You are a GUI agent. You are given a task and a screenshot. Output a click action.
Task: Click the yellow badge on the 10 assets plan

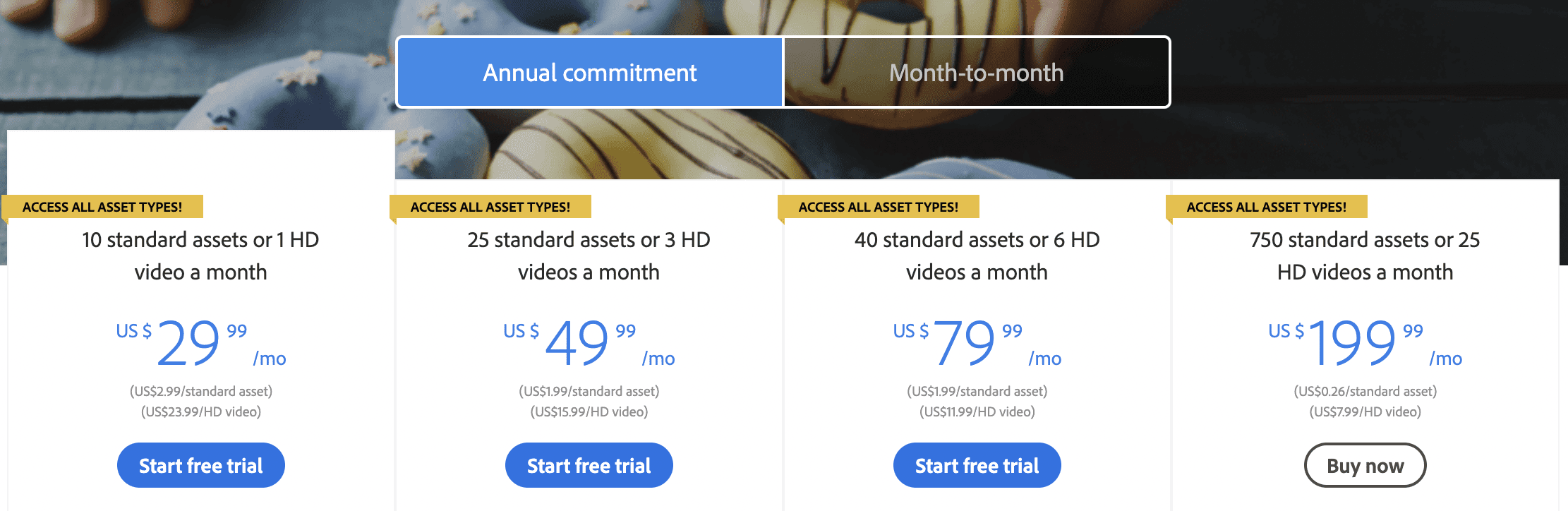102,207
